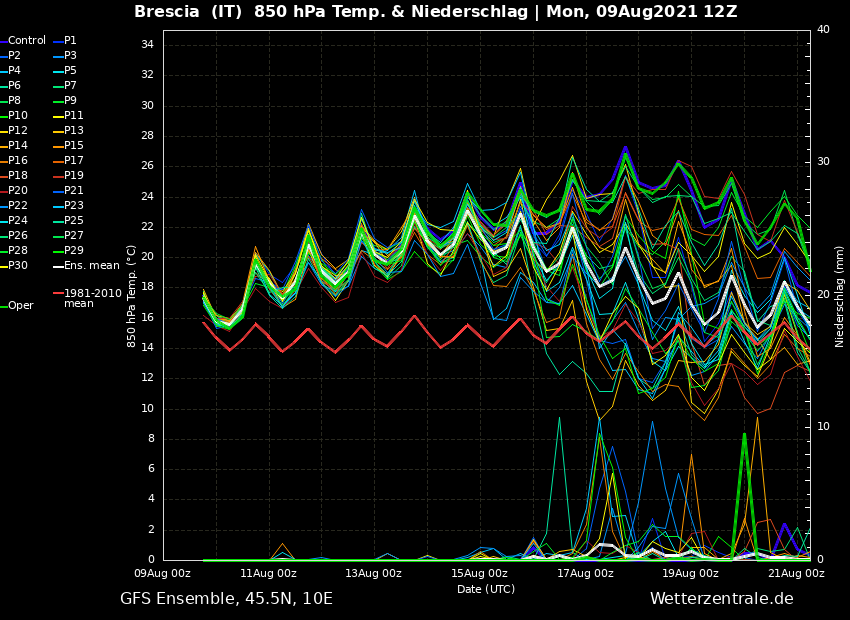Select the "P30" legend entry

coord(14,266)
